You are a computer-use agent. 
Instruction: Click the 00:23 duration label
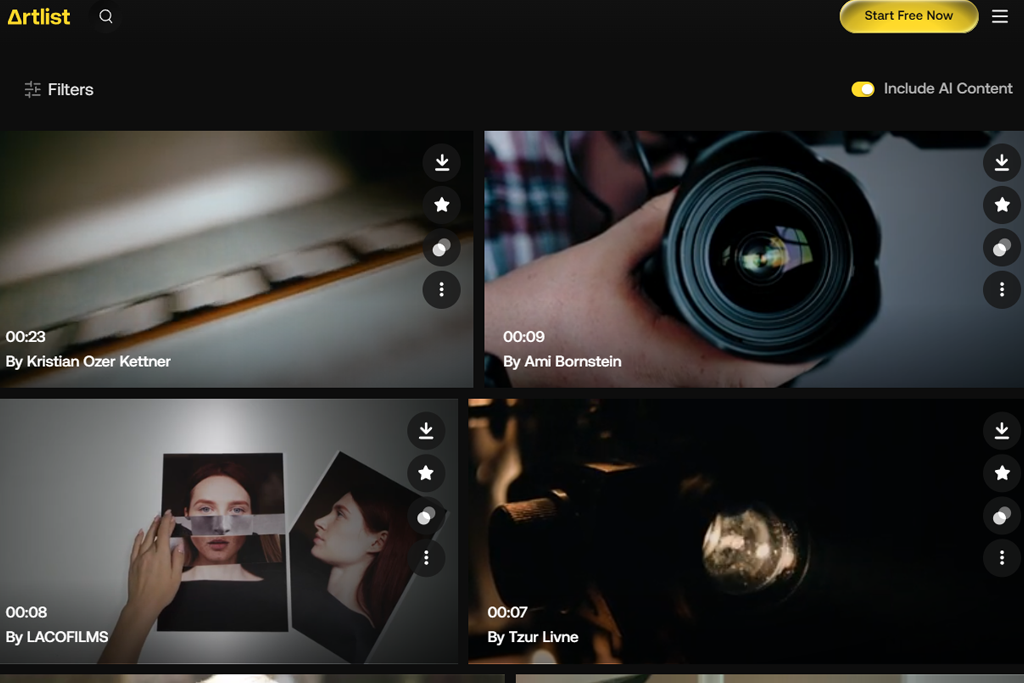coord(25,336)
